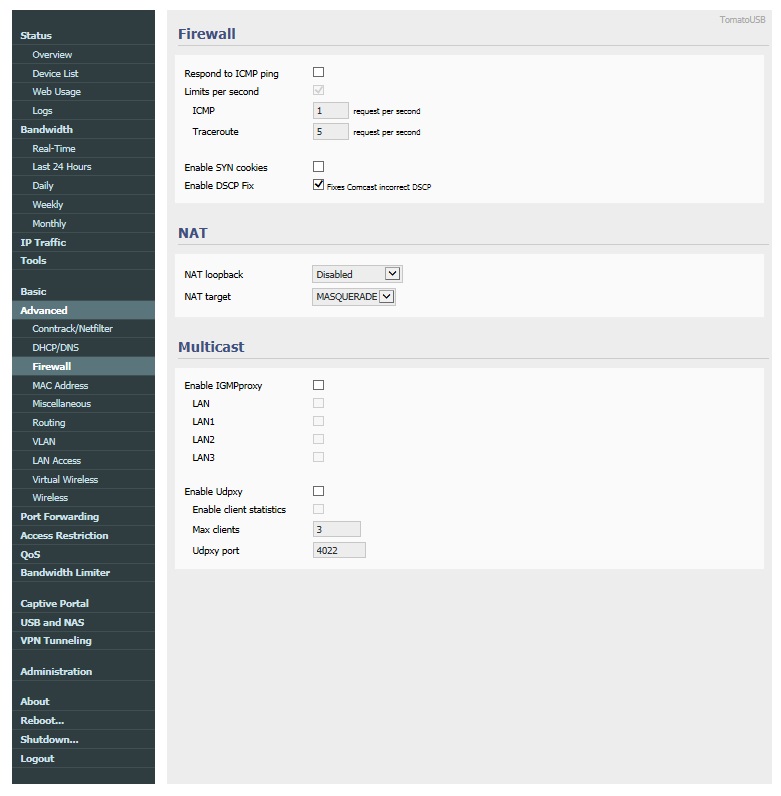781x796 pixels.
Task: Toggle Enable client statistics checkbox
Action: 318,509
